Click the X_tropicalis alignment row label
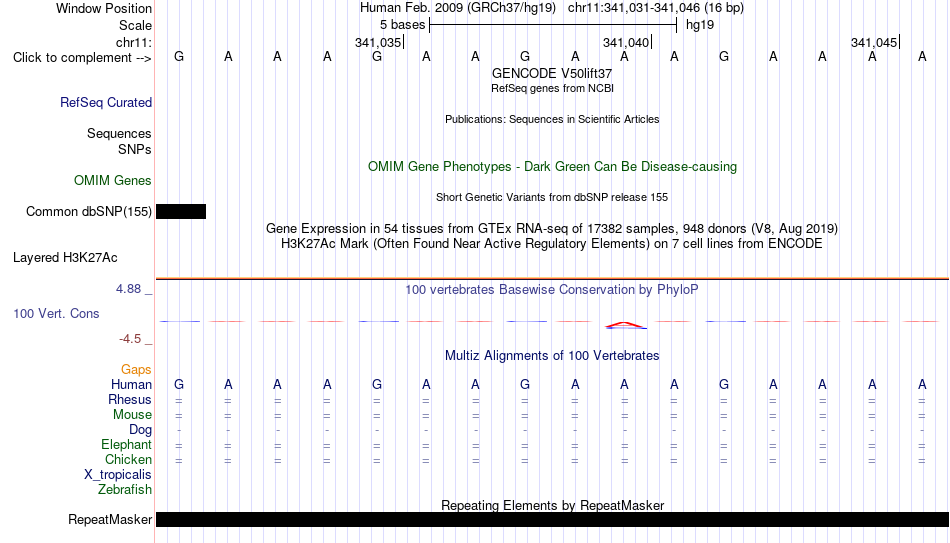The width and height of the screenshot is (950, 543). [118, 475]
